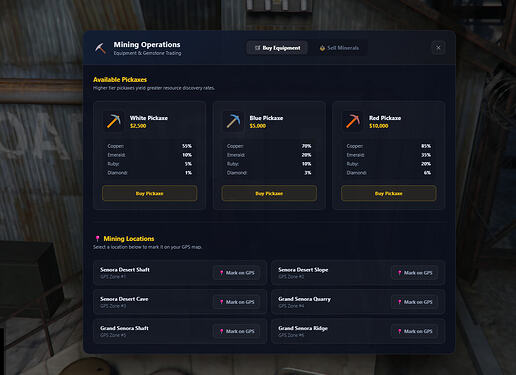The image size is (516, 375).
Task: Close the Mining Operations panel
Action: click(438, 48)
